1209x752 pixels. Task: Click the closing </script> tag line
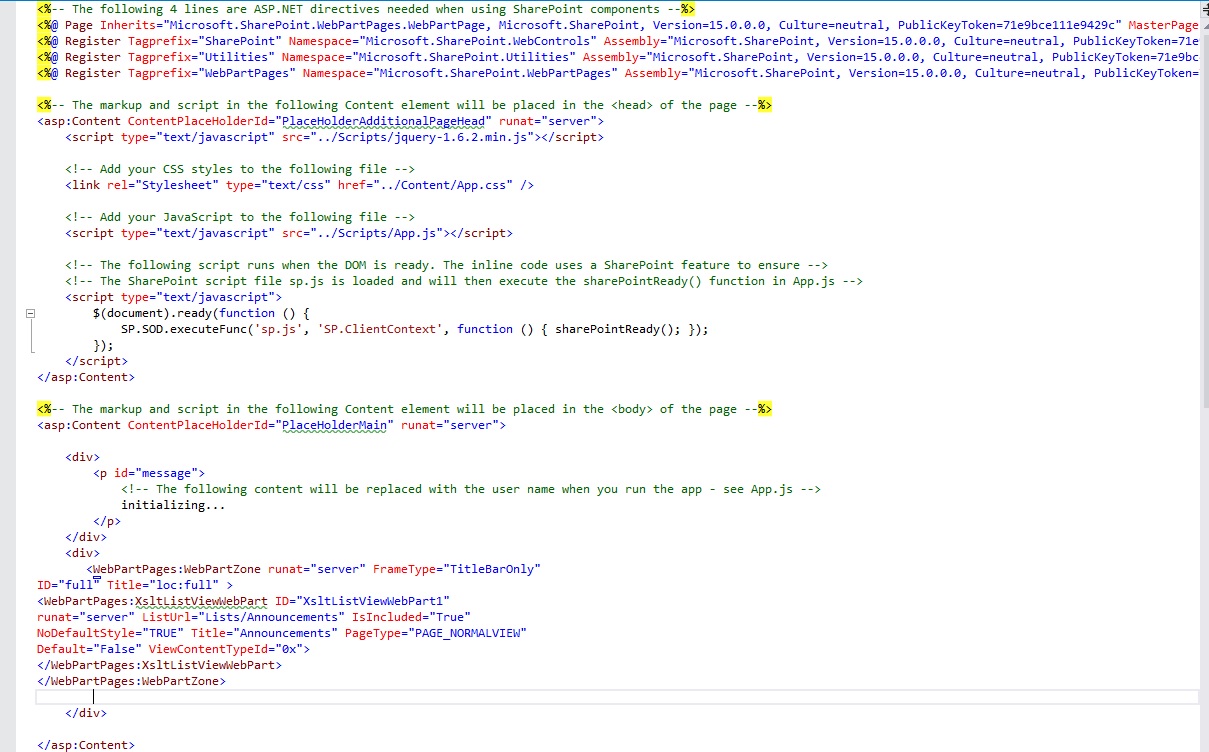96,361
